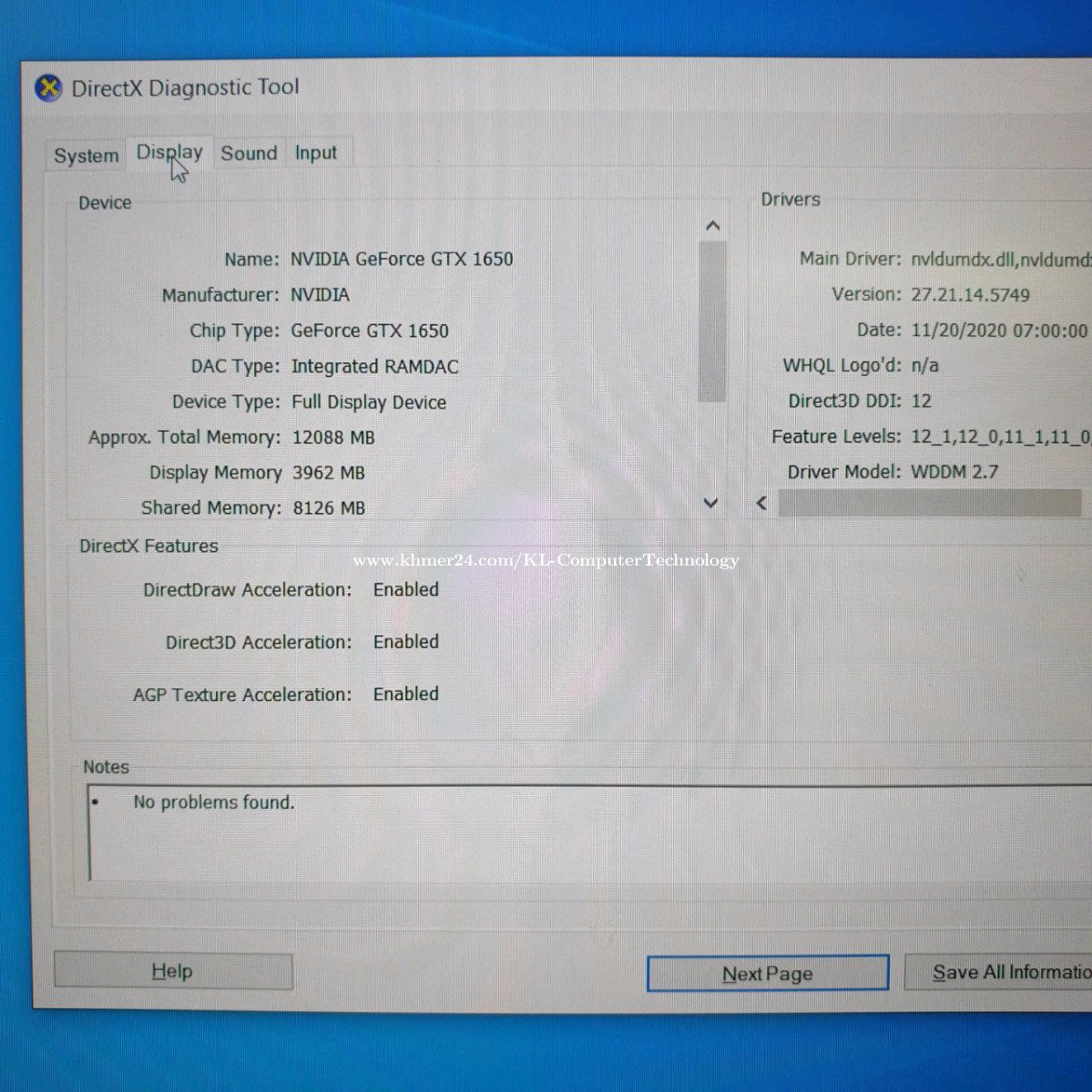Click the DirectX Diagnostic Tool title icon
The image size is (1092, 1092).
[x=48, y=88]
